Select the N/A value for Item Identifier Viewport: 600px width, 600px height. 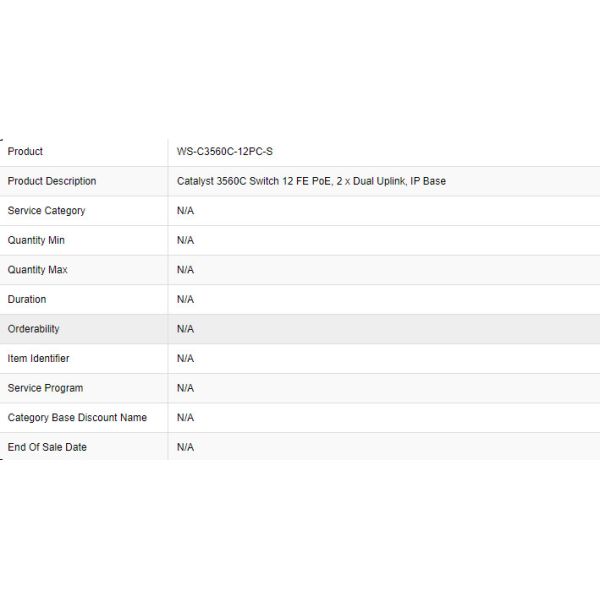point(185,358)
